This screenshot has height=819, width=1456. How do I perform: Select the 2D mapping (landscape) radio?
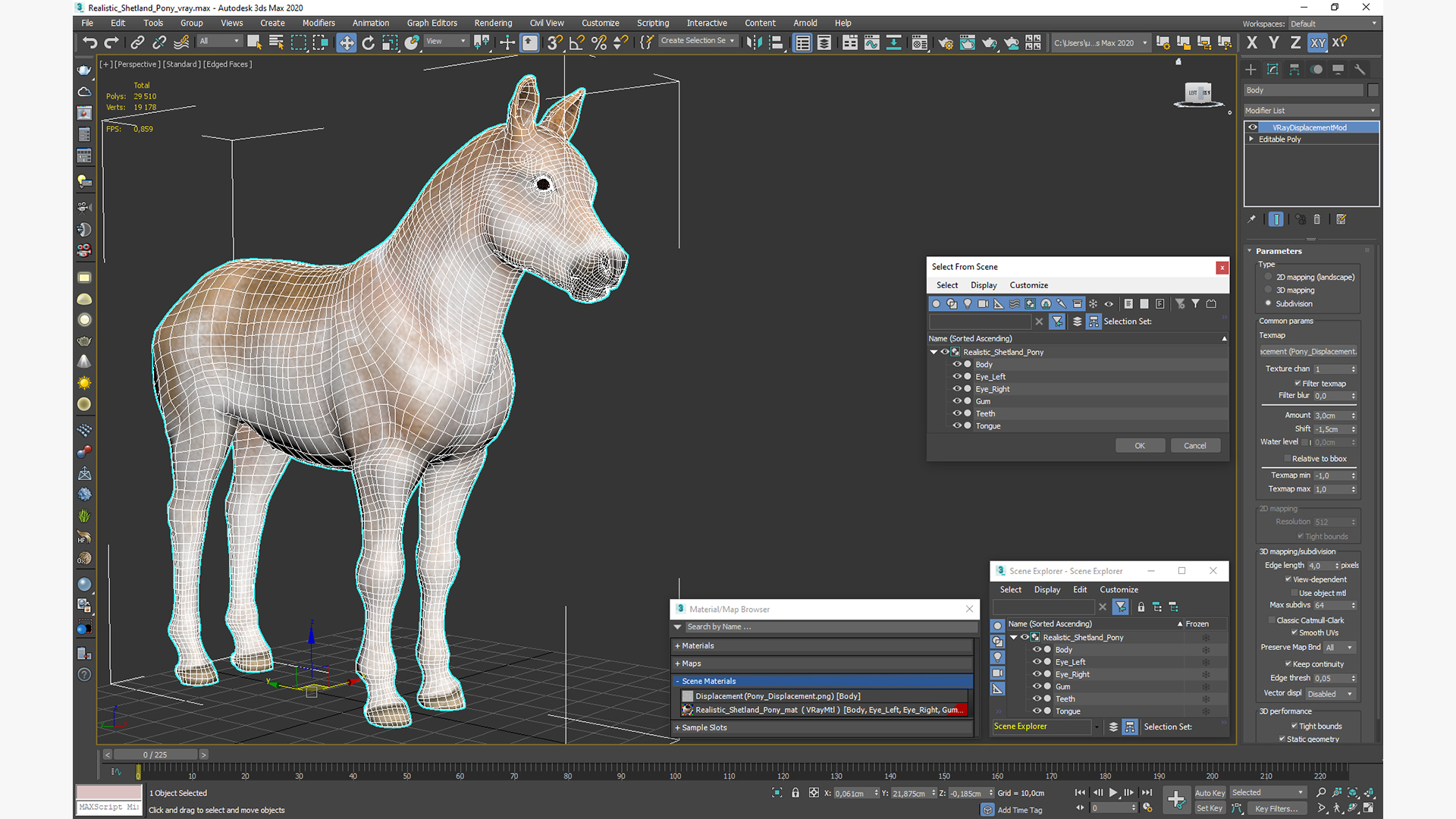click(1268, 277)
